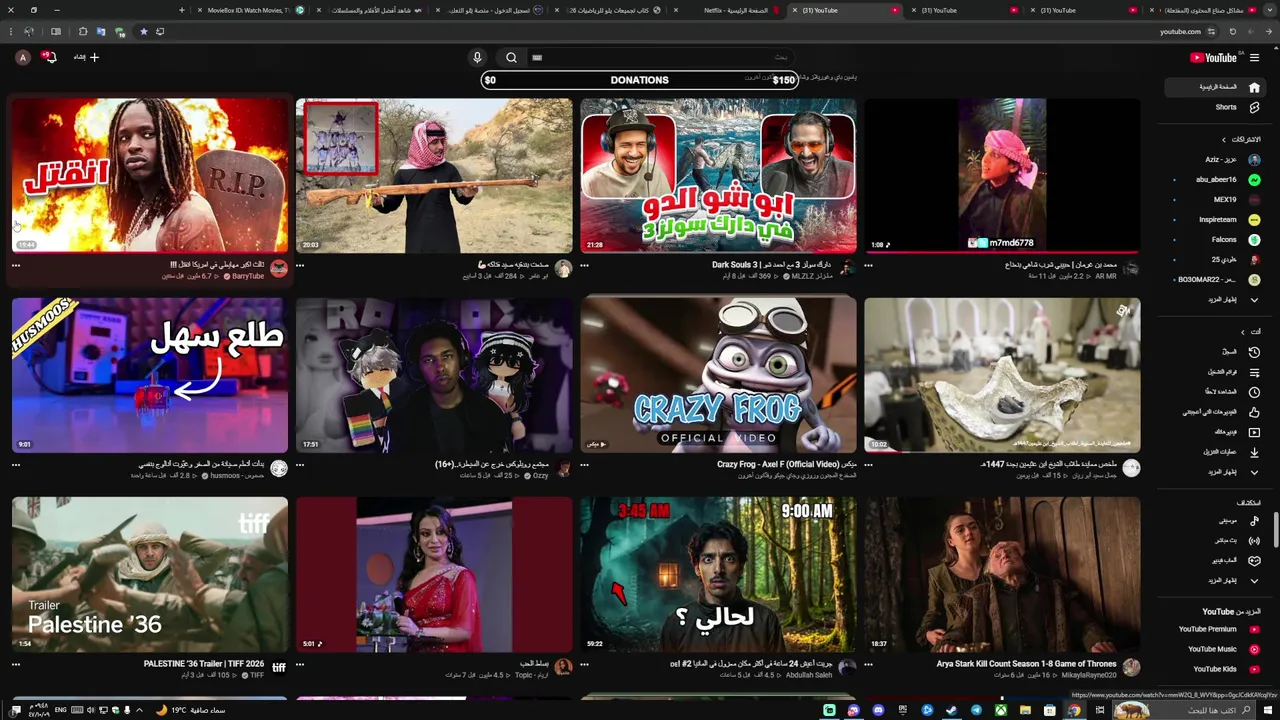Open the R.I.P. explosion video thumbnail

point(150,175)
